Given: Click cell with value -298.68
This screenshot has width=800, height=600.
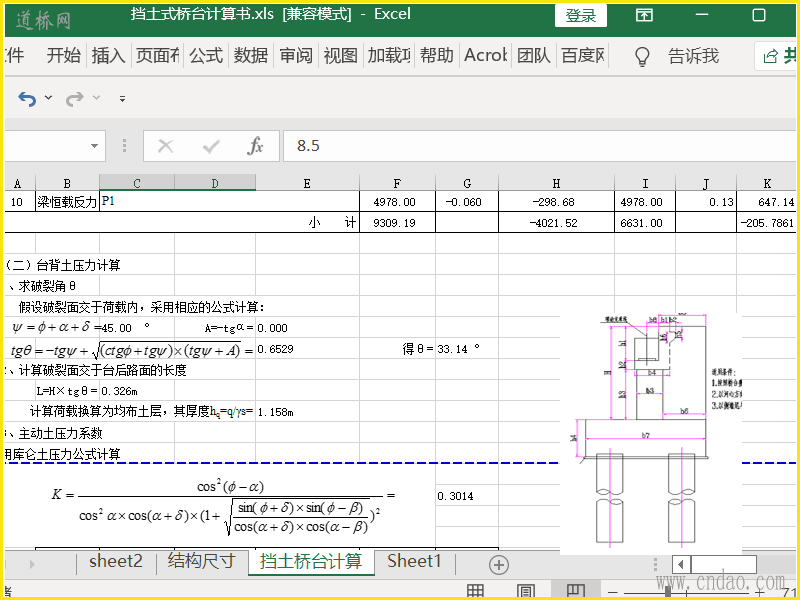Looking at the screenshot, I should 556,202.
